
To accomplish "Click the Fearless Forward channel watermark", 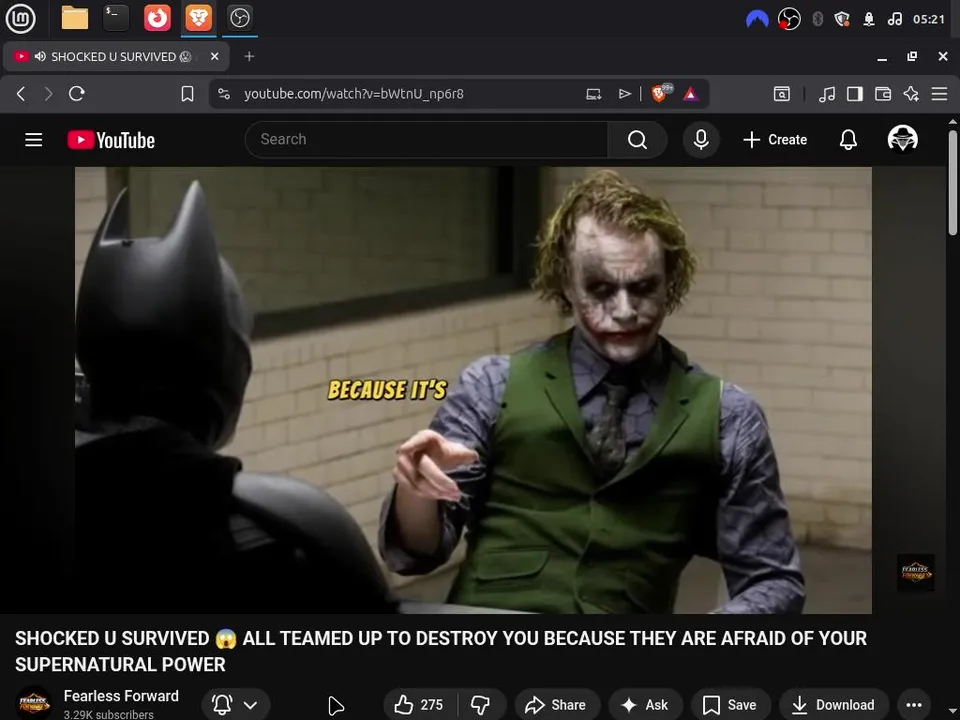I will pyautogui.click(x=915, y=573).
